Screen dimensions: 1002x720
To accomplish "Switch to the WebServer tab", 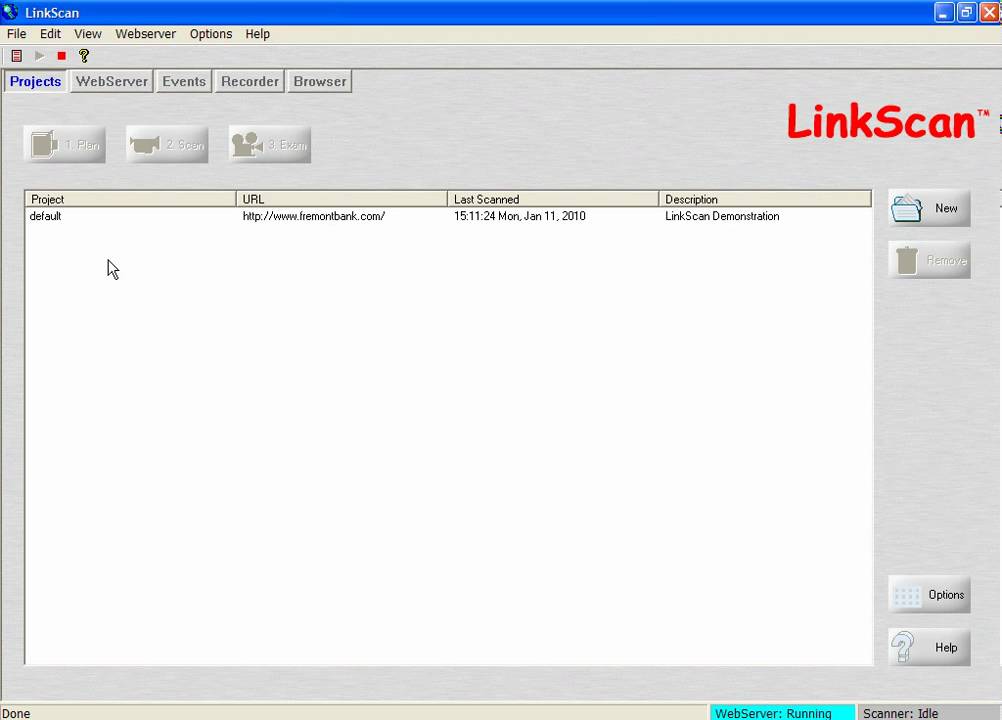I will click(x=112, y=82).
